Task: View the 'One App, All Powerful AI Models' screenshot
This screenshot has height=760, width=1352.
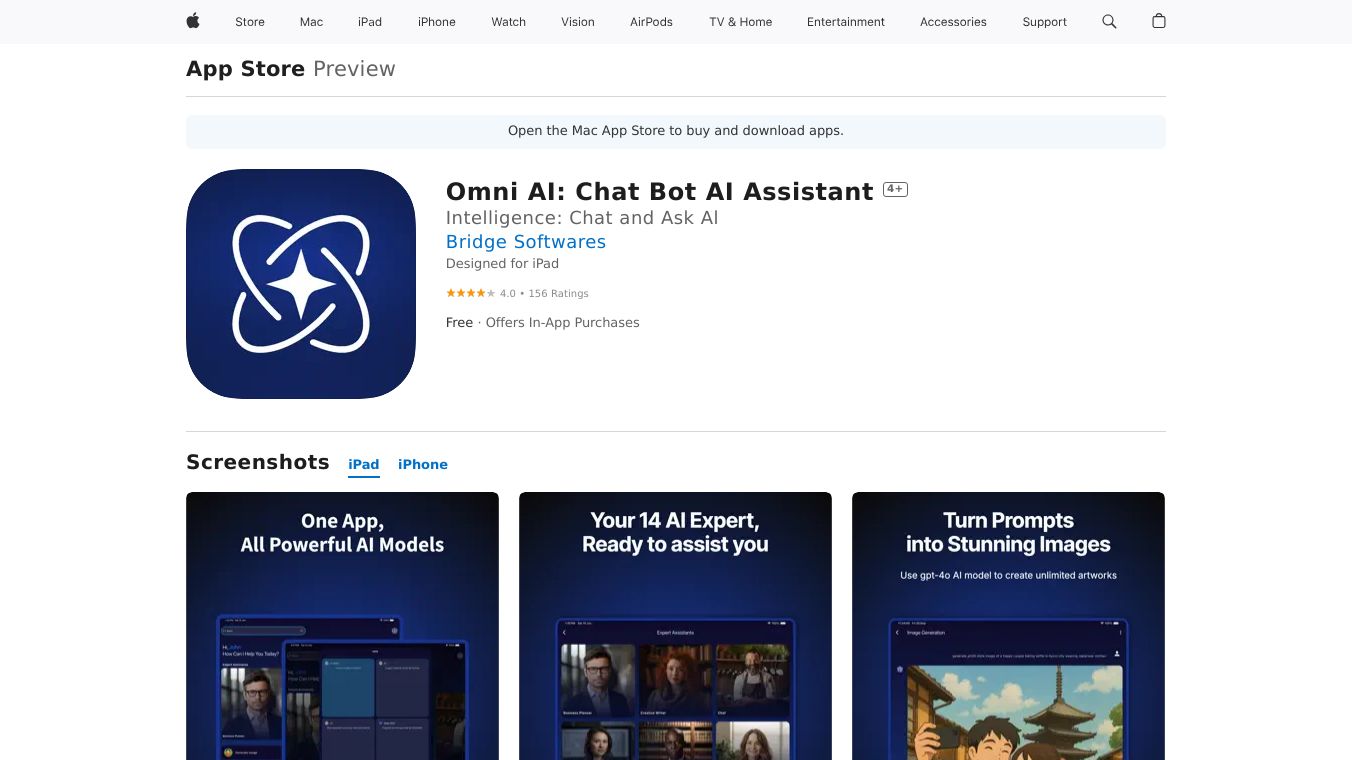Action: 342,626
